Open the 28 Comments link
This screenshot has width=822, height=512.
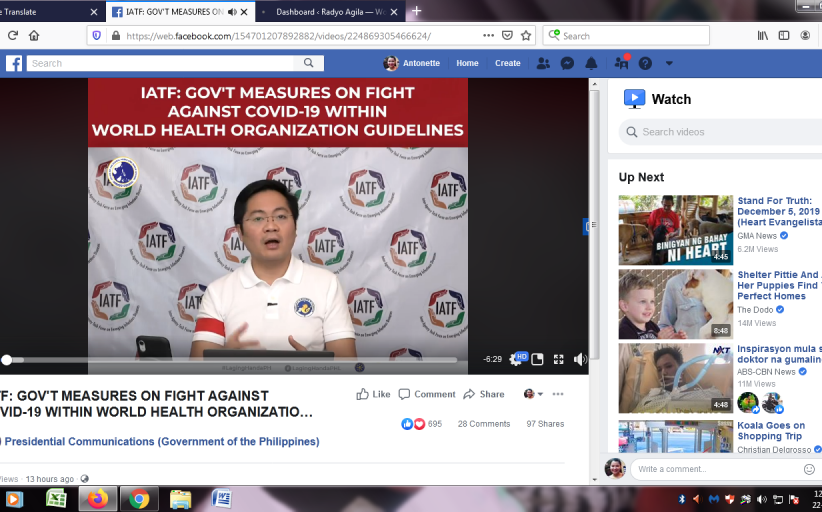(x=484, y=424)
